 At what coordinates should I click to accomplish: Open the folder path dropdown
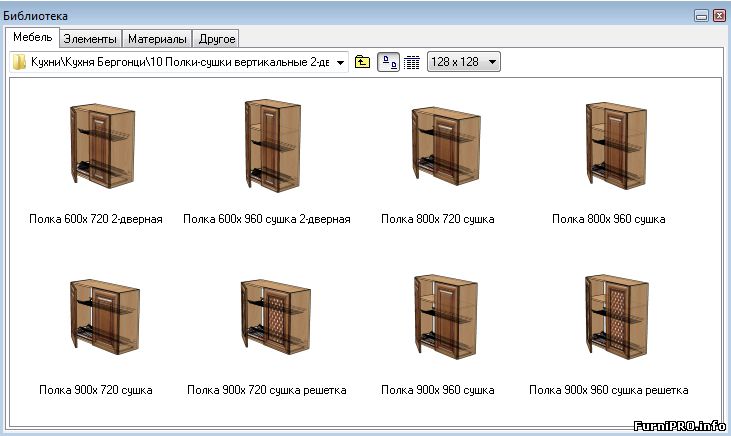pyautogui.click(x=341, y=62)
